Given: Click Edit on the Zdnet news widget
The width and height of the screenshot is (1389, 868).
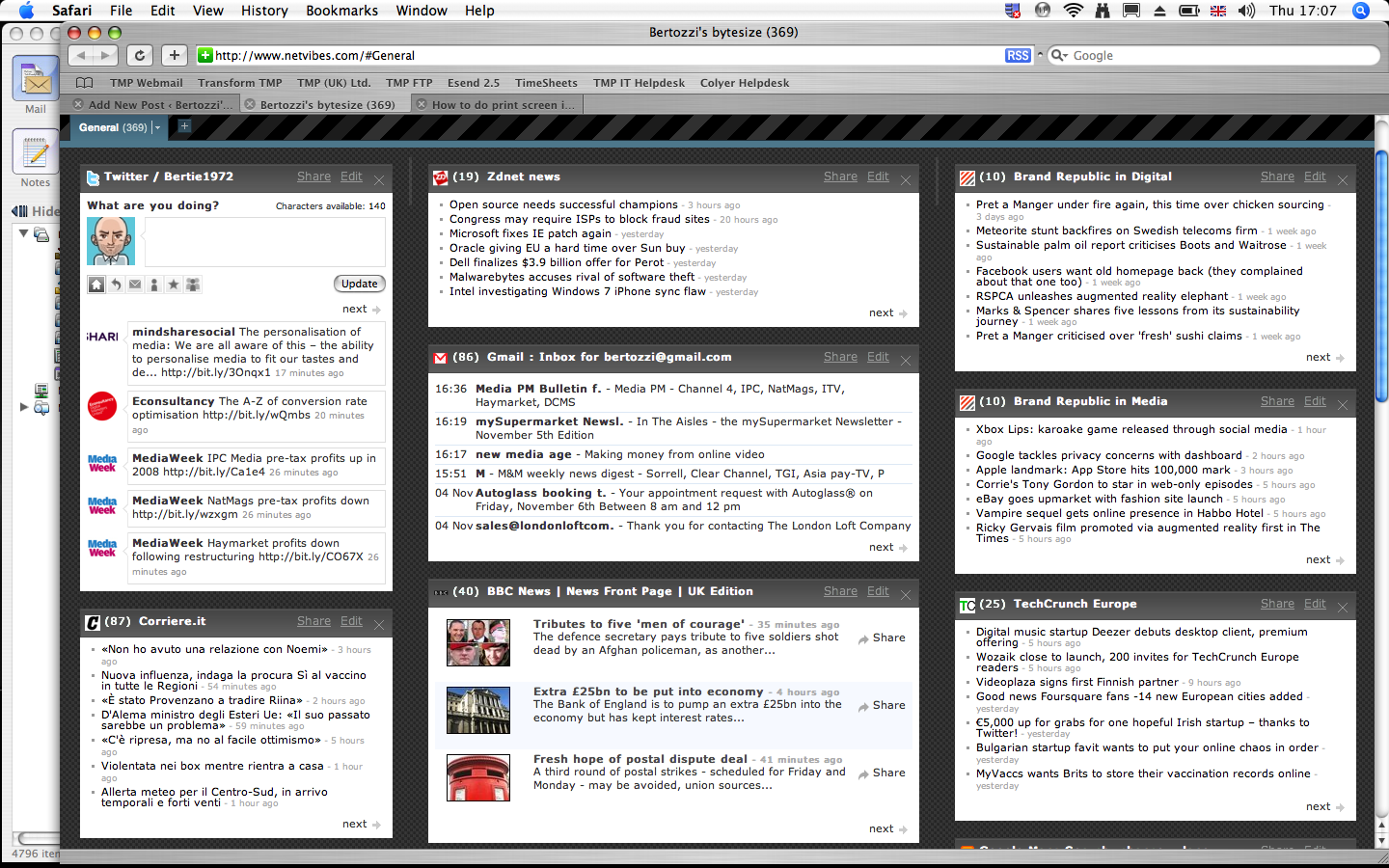Looking at the screenshot, I should point(878,176).
